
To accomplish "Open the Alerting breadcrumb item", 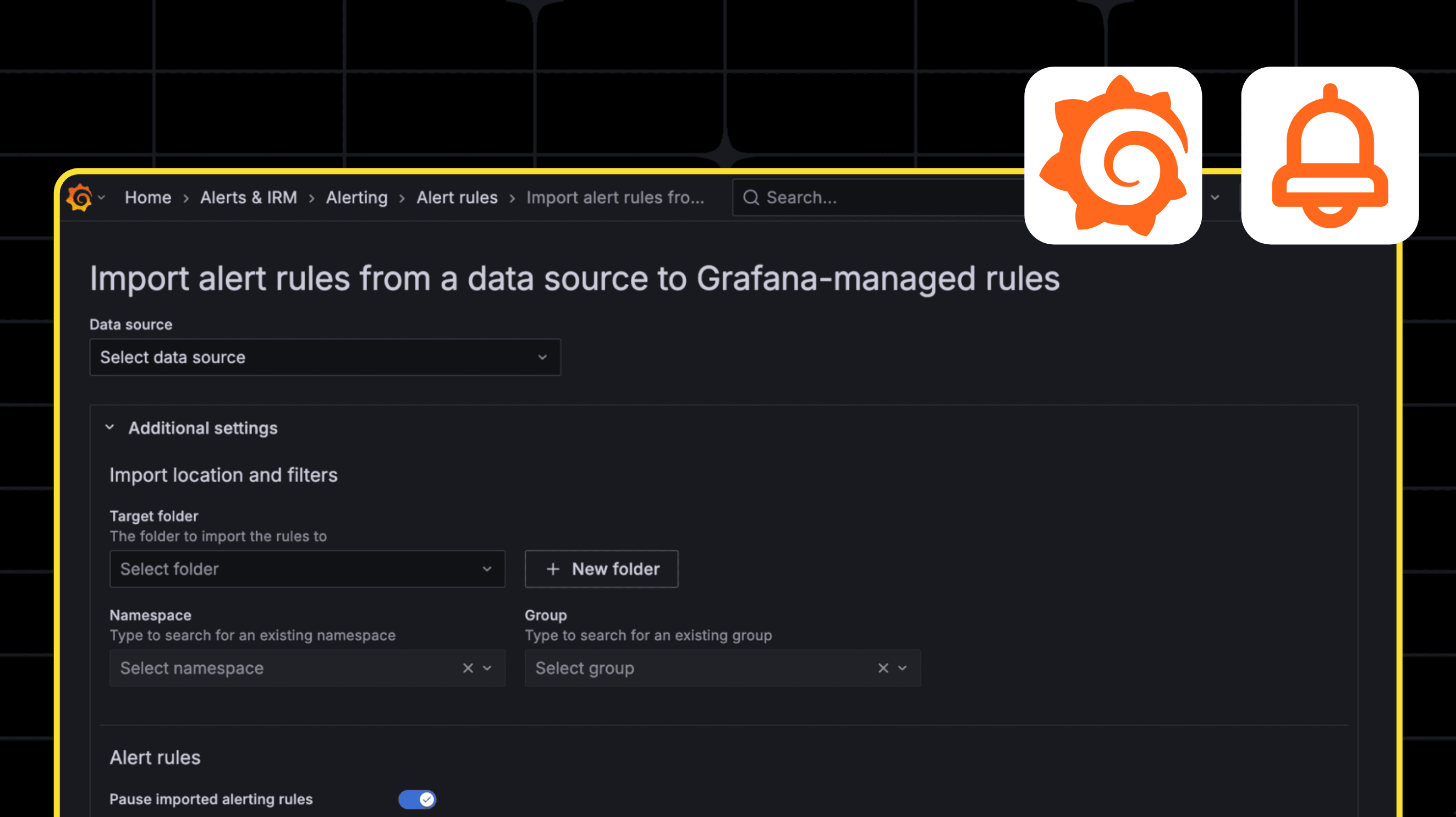I will click(356, 198).
